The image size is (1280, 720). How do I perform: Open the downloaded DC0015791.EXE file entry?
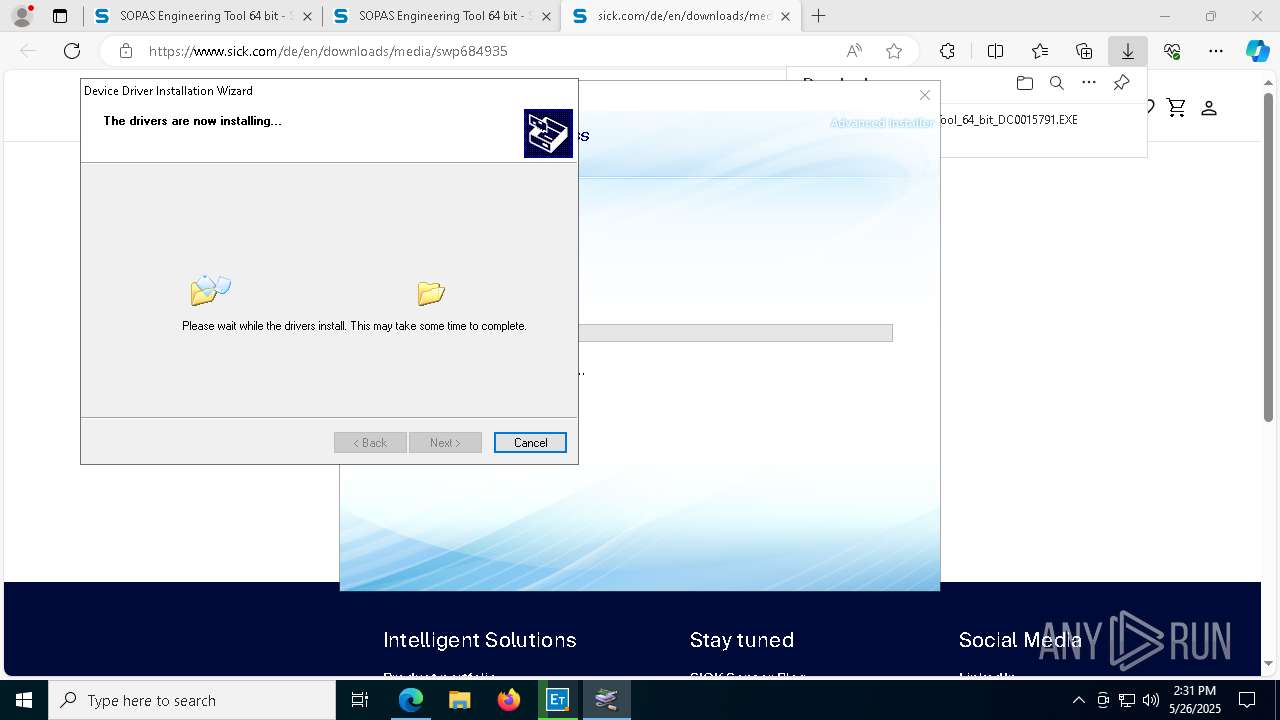click(x=1008, y=119)
